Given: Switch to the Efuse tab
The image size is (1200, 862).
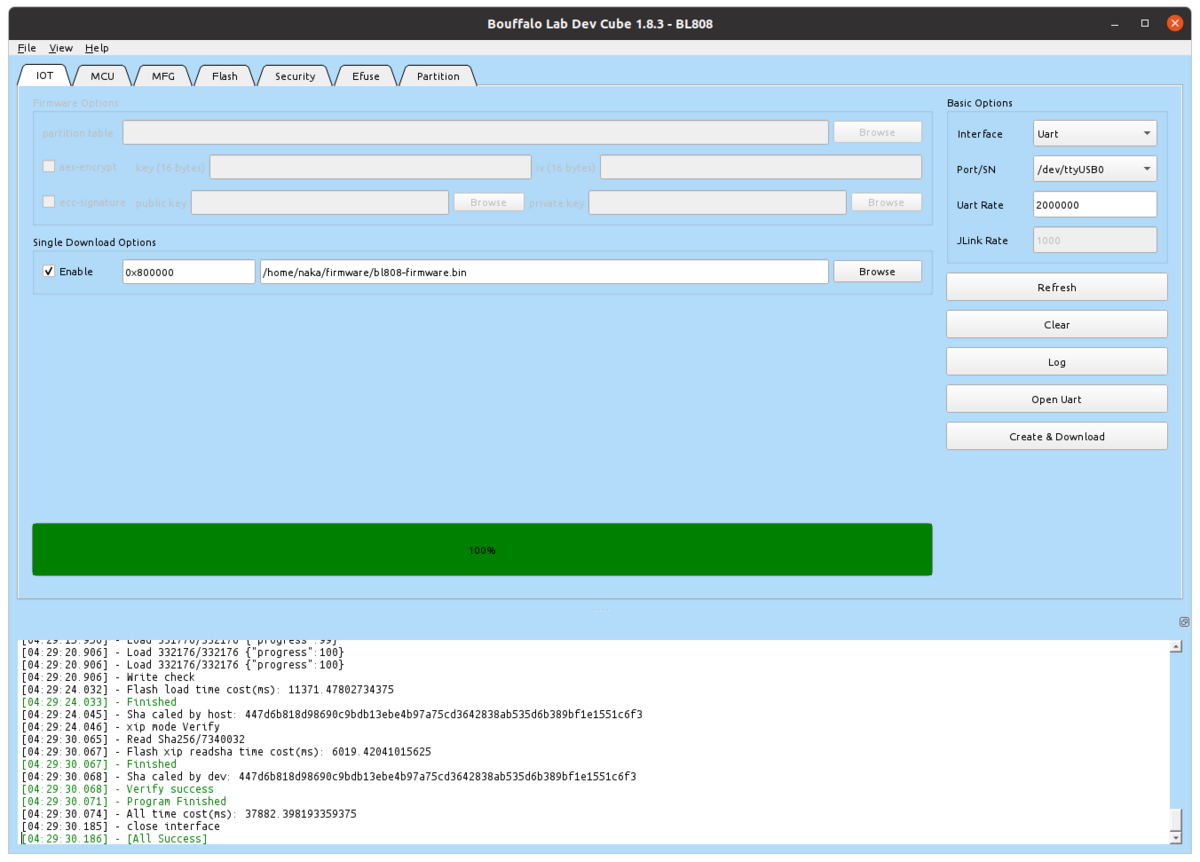Looking at the screenshot, I should [366, 76].
